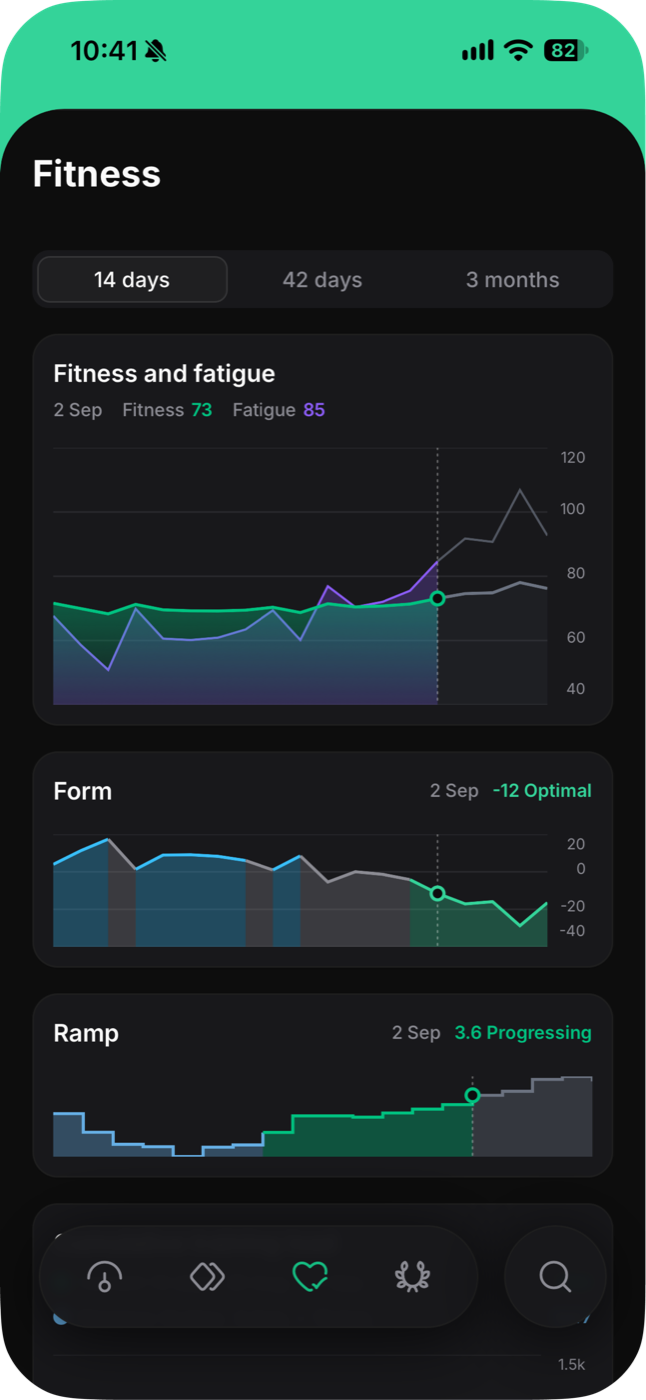Tap the Fatigue 85 value label
The image size is (646, 1400).
278,410
